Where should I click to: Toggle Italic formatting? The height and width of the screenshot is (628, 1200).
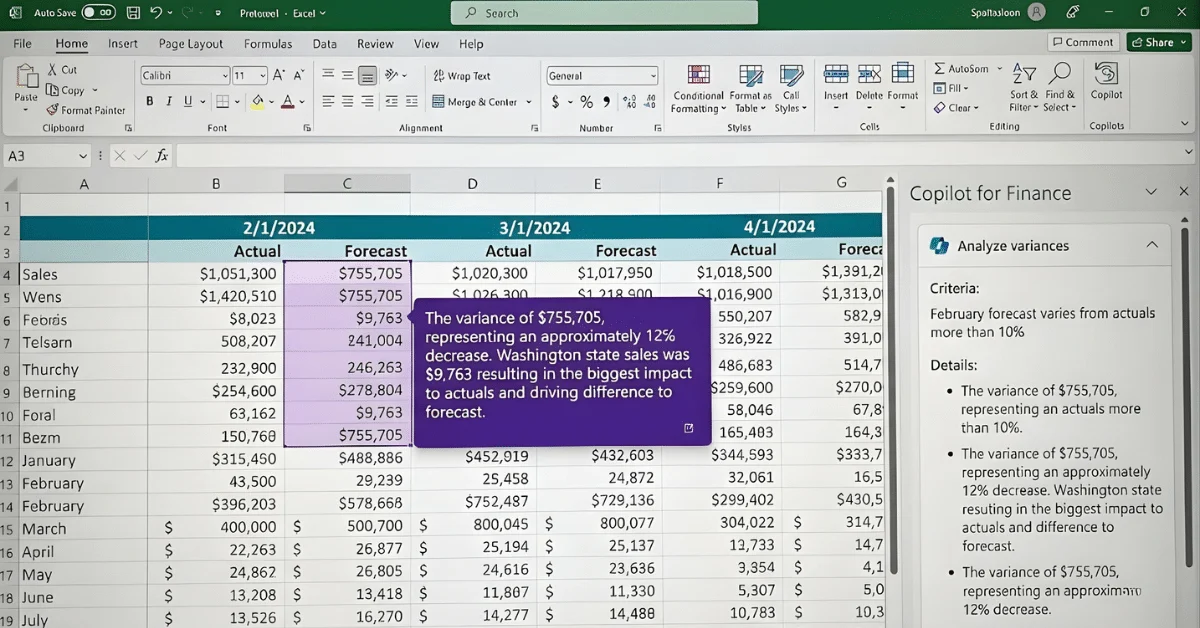click(169, 101)
